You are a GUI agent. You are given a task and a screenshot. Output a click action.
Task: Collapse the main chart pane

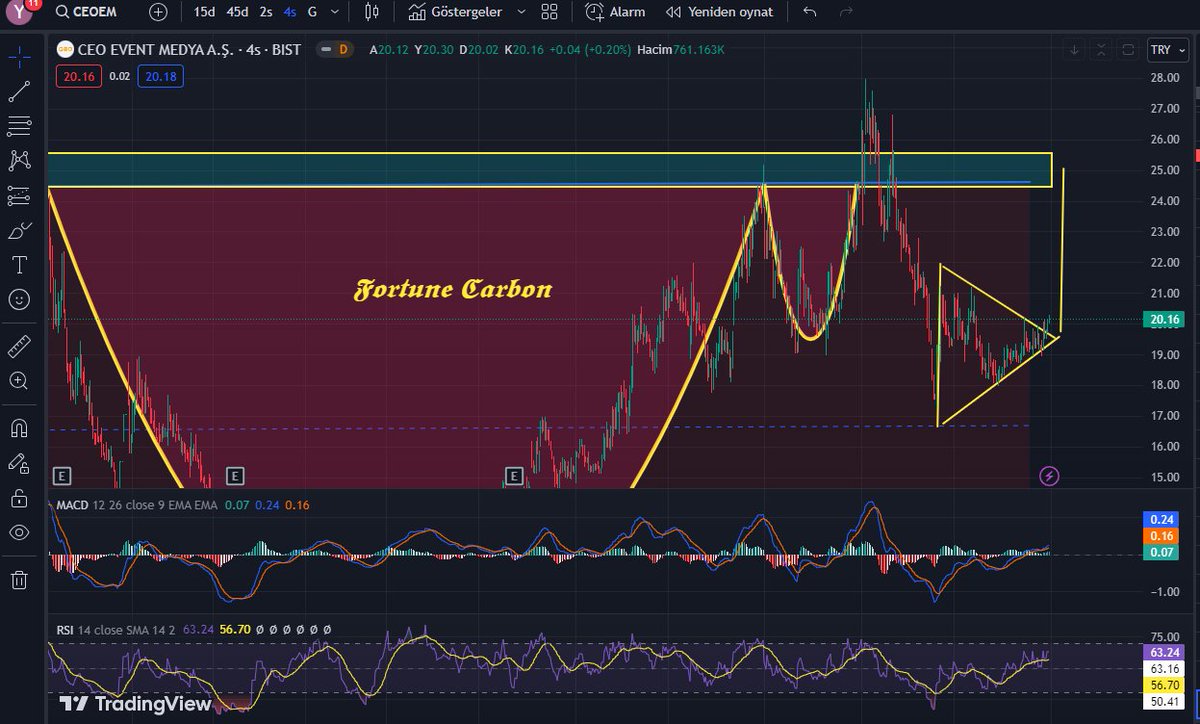point(1101,49)
